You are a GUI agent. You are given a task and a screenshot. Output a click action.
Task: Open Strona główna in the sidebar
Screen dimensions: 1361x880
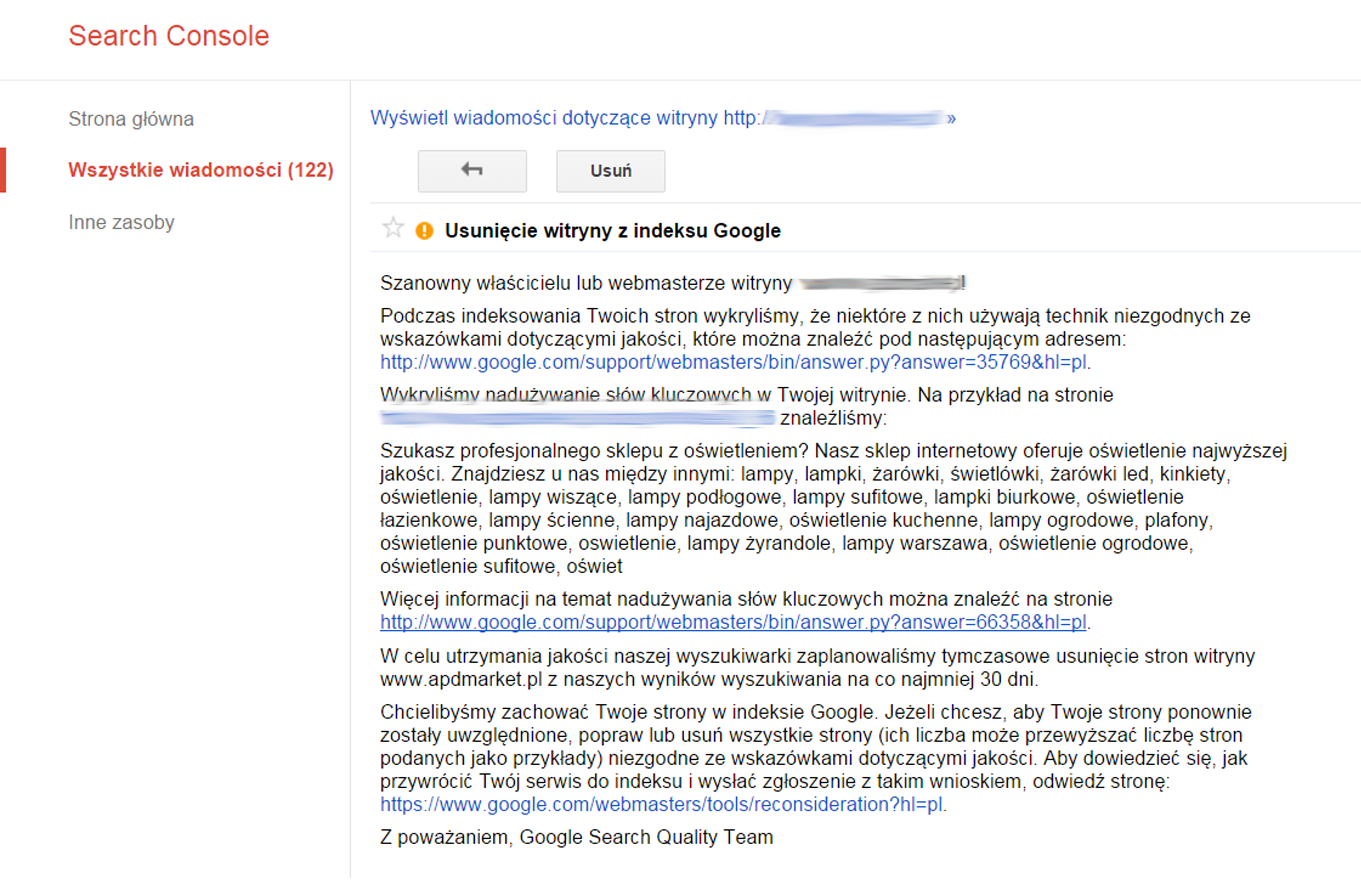[x=131, y=119]
